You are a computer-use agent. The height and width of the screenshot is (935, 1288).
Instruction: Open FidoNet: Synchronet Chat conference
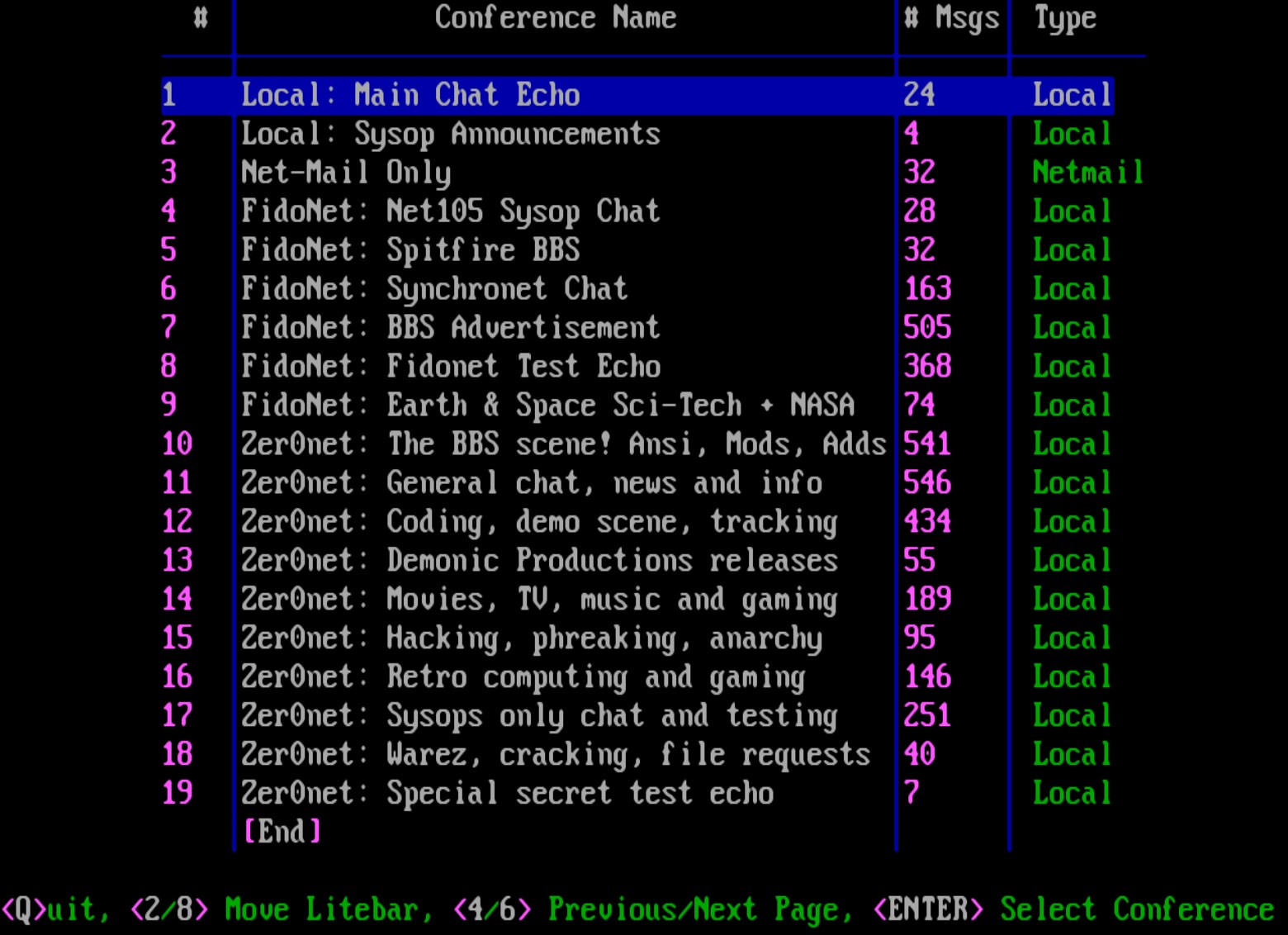click(x=434, y=289)
